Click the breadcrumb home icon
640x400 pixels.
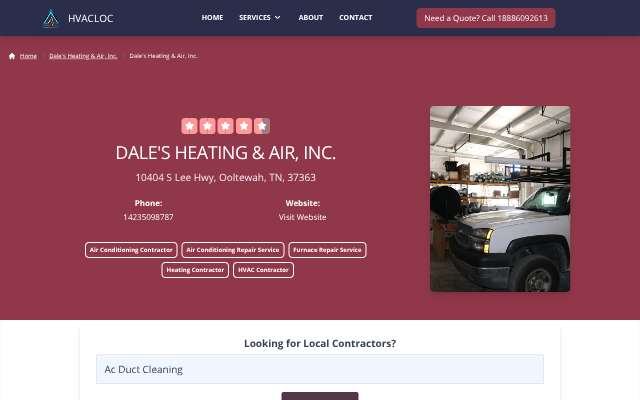point(12,56)
